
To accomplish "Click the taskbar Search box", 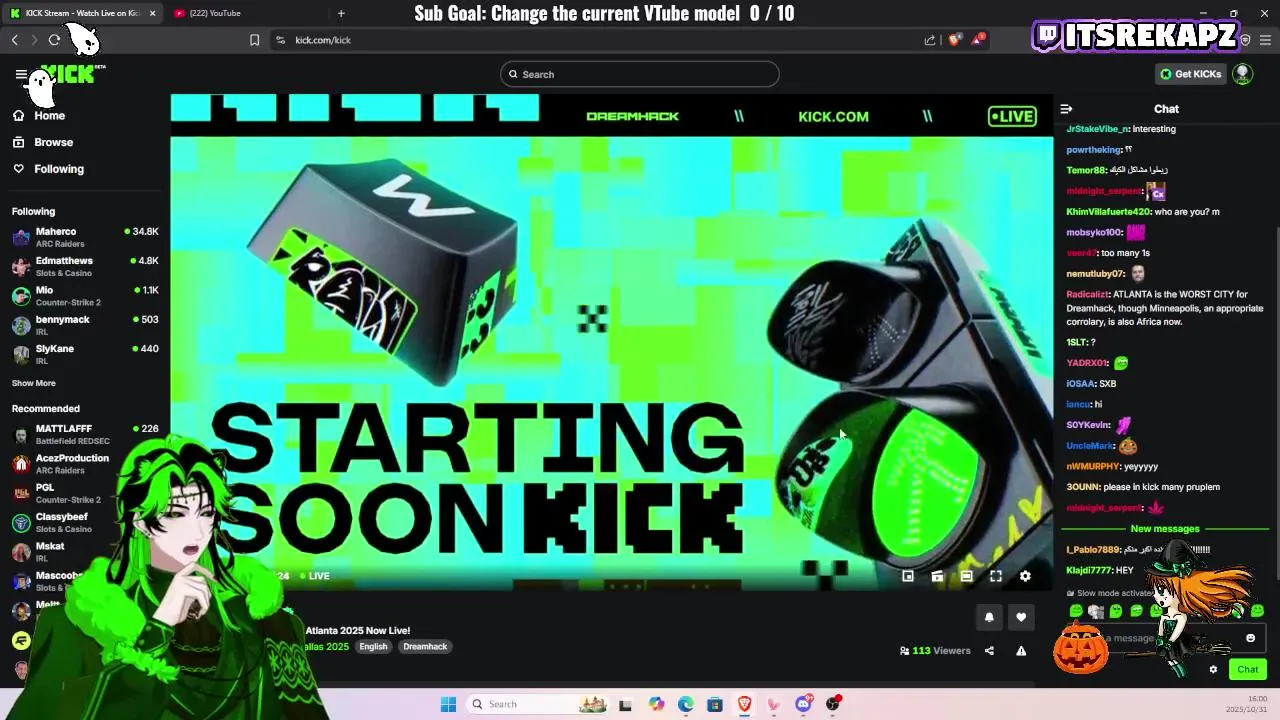I will [x=538, y=704].
